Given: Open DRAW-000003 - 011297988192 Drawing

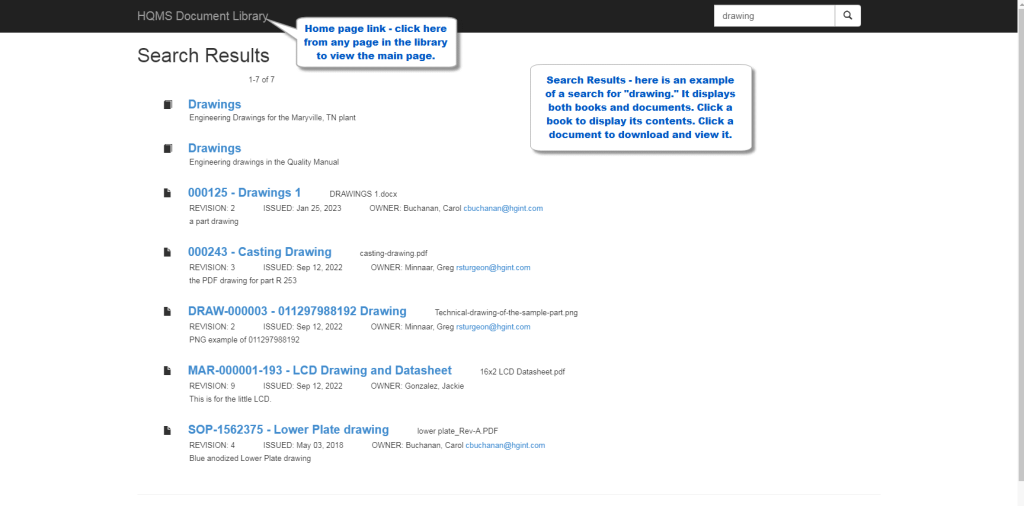Looking at the screenshot, I should (297, 311).
